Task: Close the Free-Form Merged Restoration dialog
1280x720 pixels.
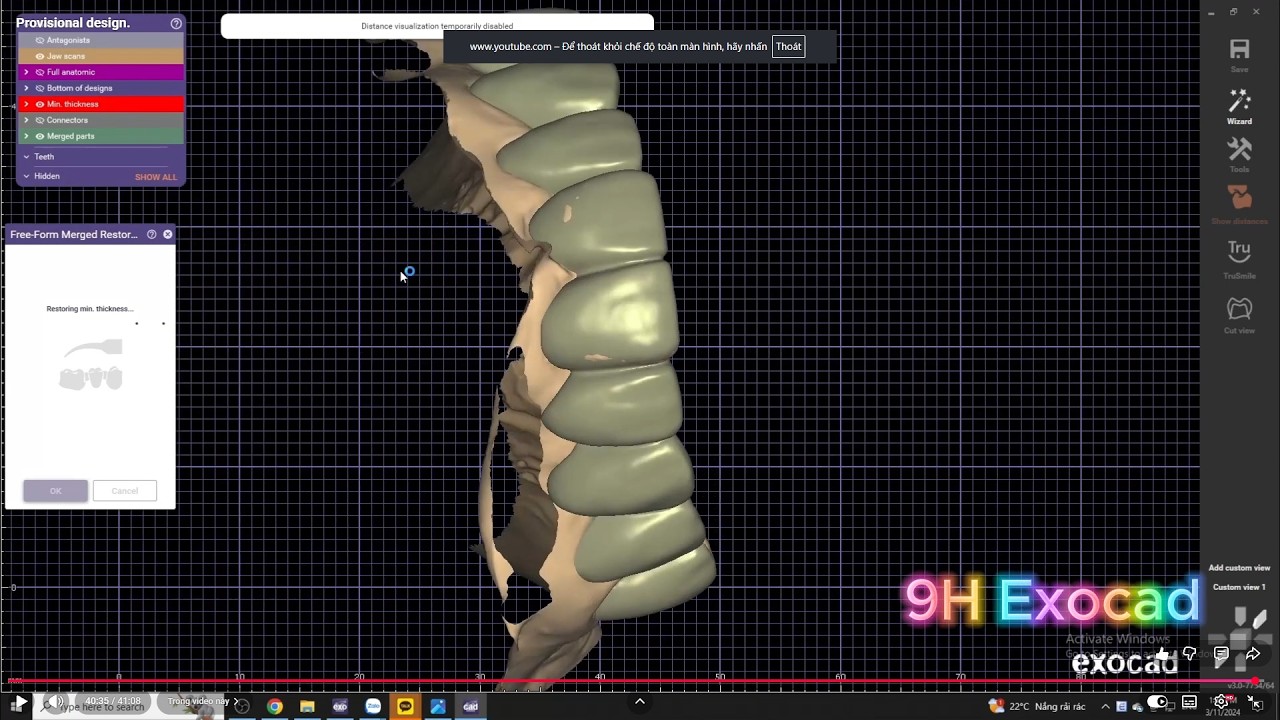Action: 168,234
